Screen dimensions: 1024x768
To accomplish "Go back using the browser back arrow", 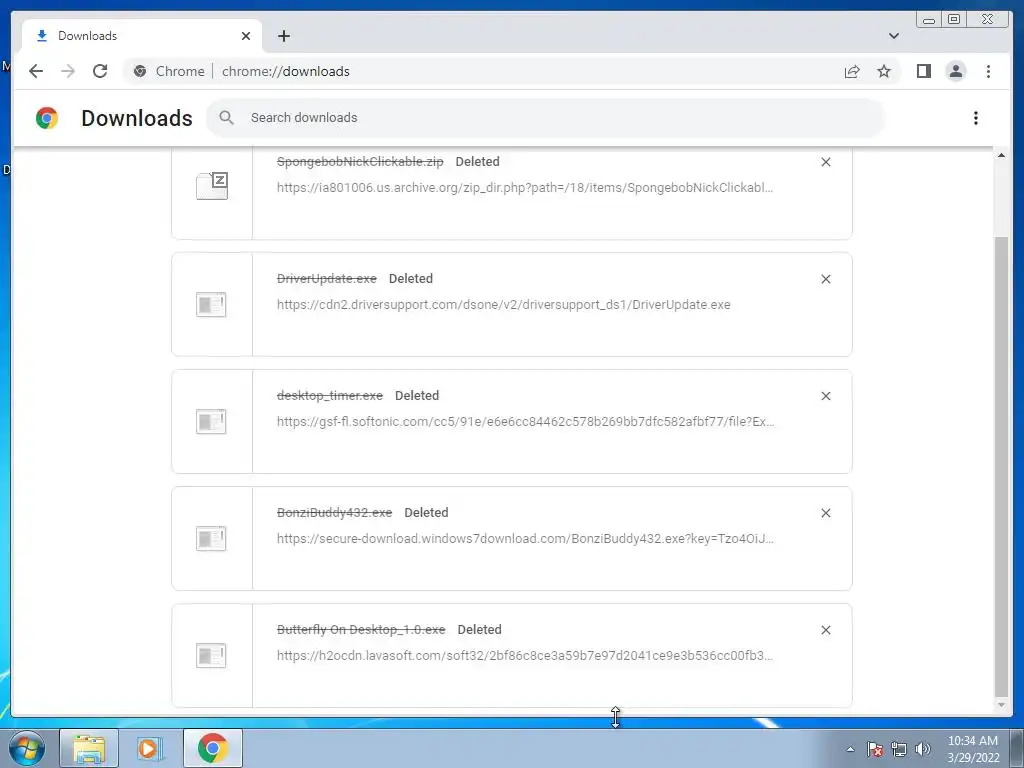I will tap(36, 71).
